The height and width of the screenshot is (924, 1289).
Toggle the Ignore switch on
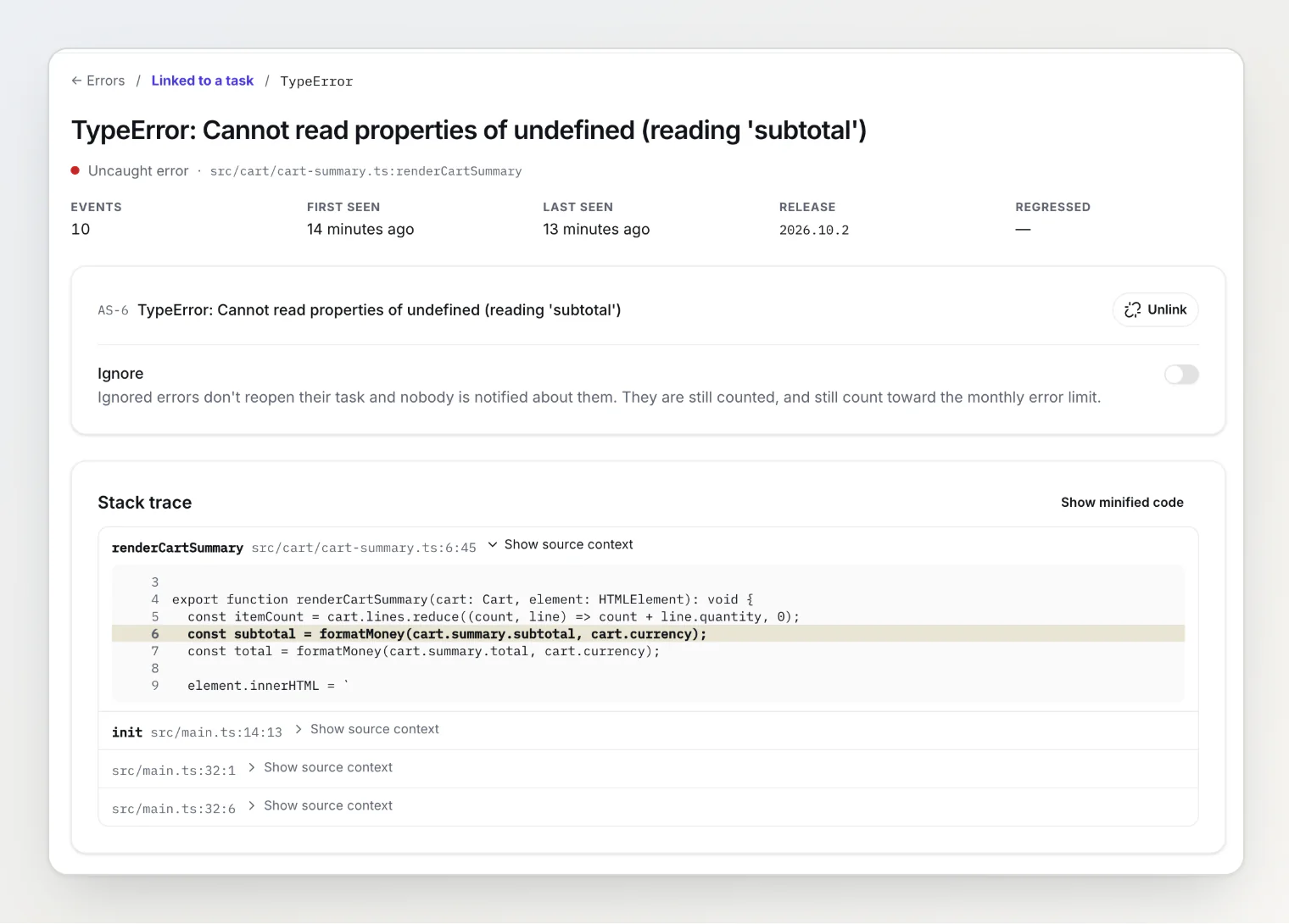pyautogui.click(x=1181, y=375)
